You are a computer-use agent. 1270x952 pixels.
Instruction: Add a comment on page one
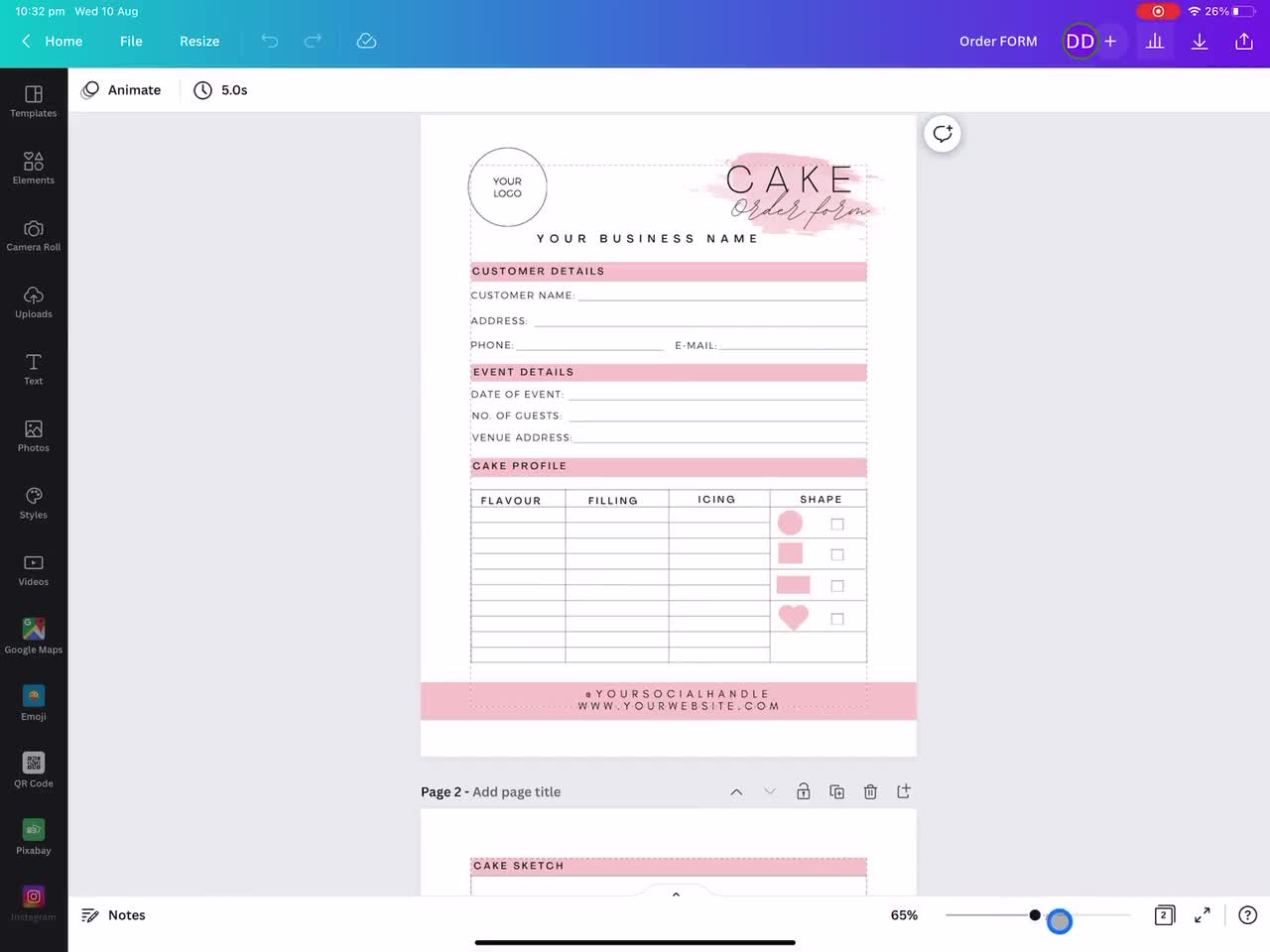(x=943, y=134)
